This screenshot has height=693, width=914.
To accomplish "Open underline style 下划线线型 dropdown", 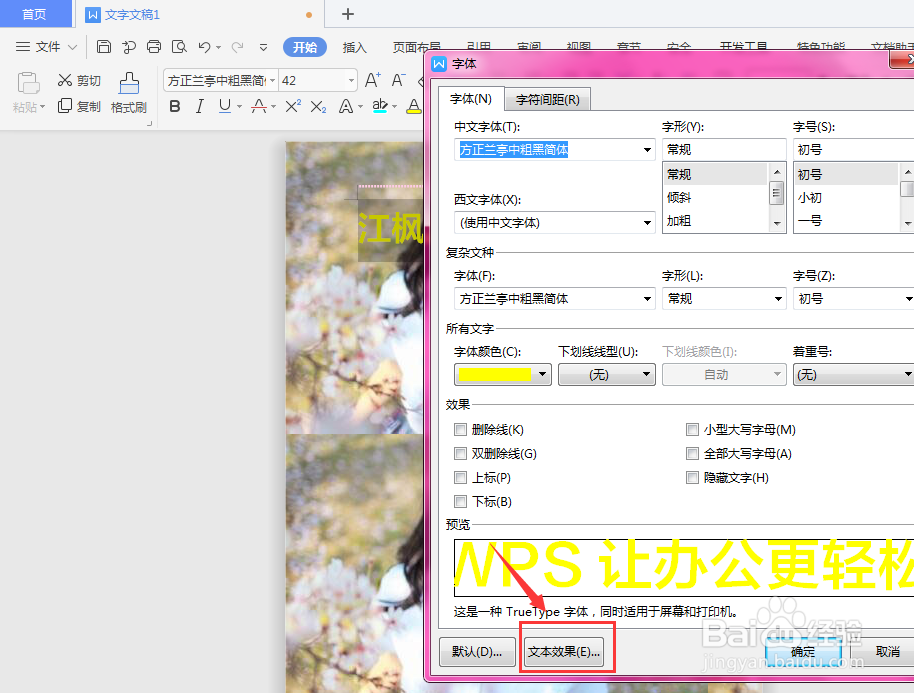I will pos(607,374).
